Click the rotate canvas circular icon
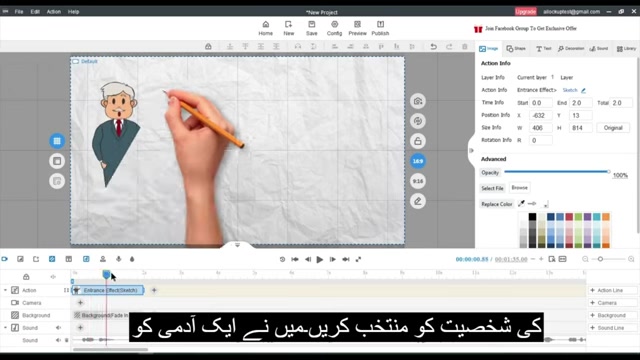The width and height of the screenshot is (640, 360). [x=418, y=121]
